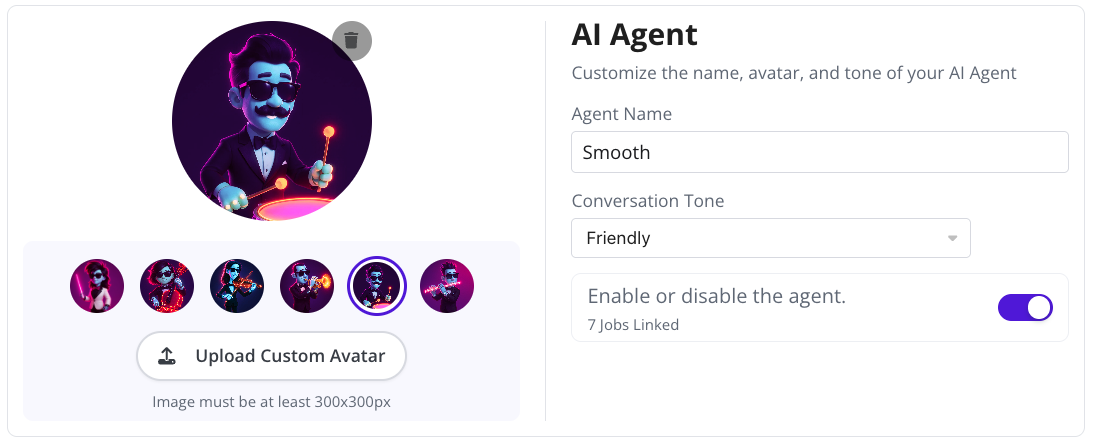
Task: Choose the cello player avatar
Action: click(167, 286)
